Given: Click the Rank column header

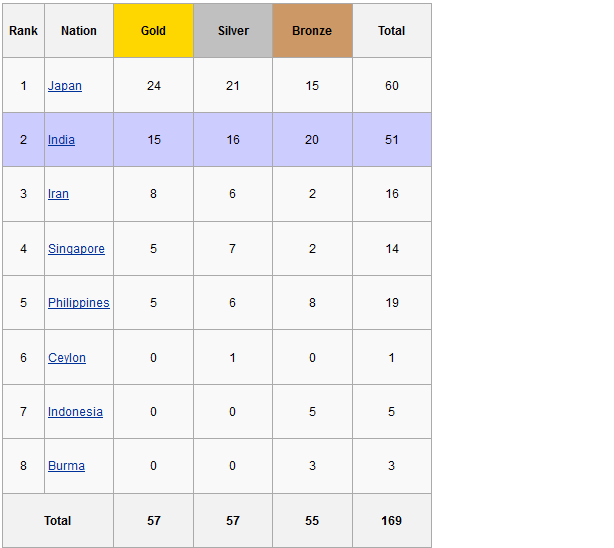Looking at the screenshot, I should tap(23, 31).
